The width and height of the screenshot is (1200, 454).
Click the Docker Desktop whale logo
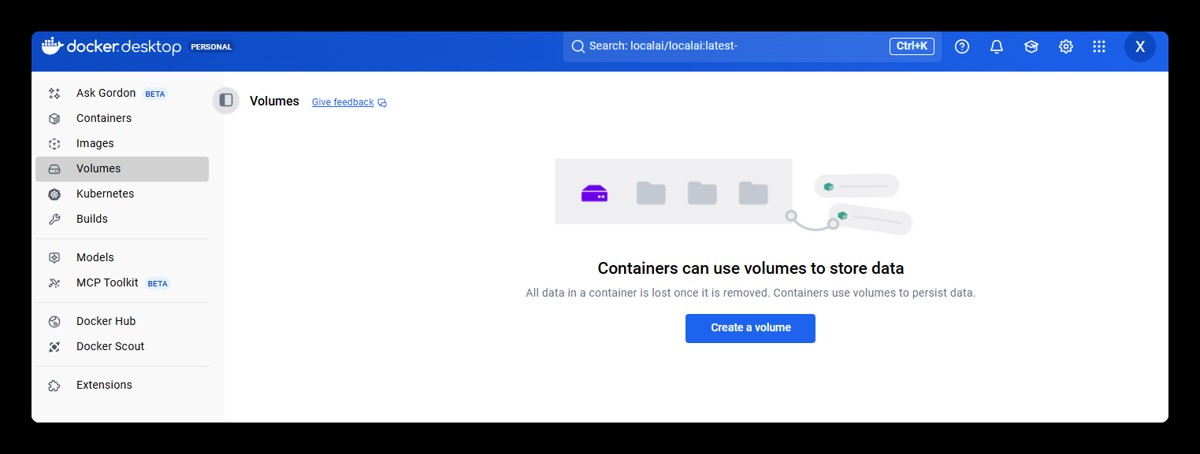pos(52,46)
